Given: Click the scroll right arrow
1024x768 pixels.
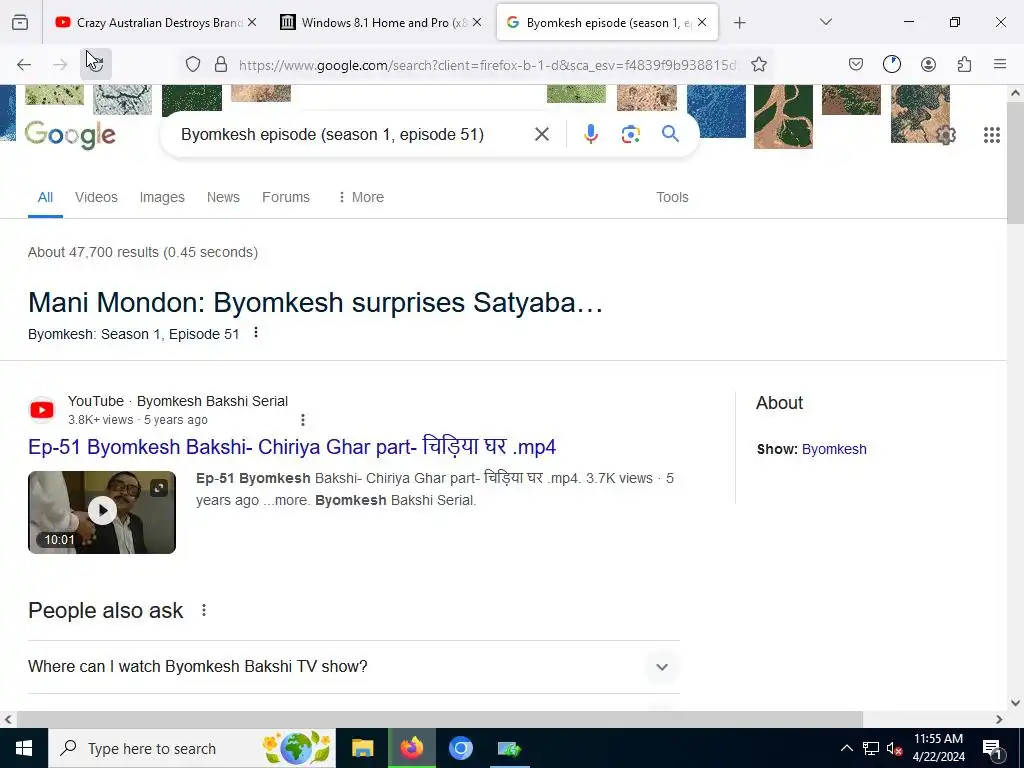Looking at the screenshot, I should click(999, 719).
